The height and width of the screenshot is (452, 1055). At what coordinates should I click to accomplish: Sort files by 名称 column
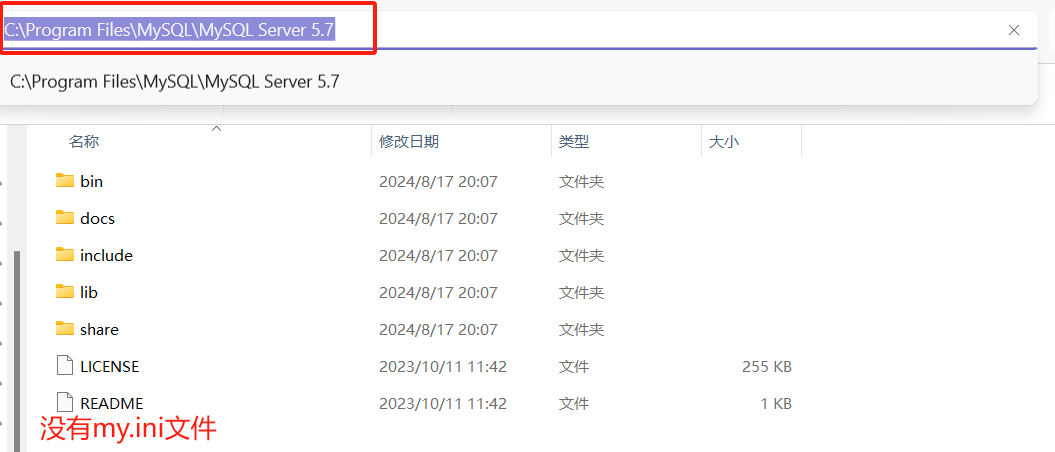(84, 142)
